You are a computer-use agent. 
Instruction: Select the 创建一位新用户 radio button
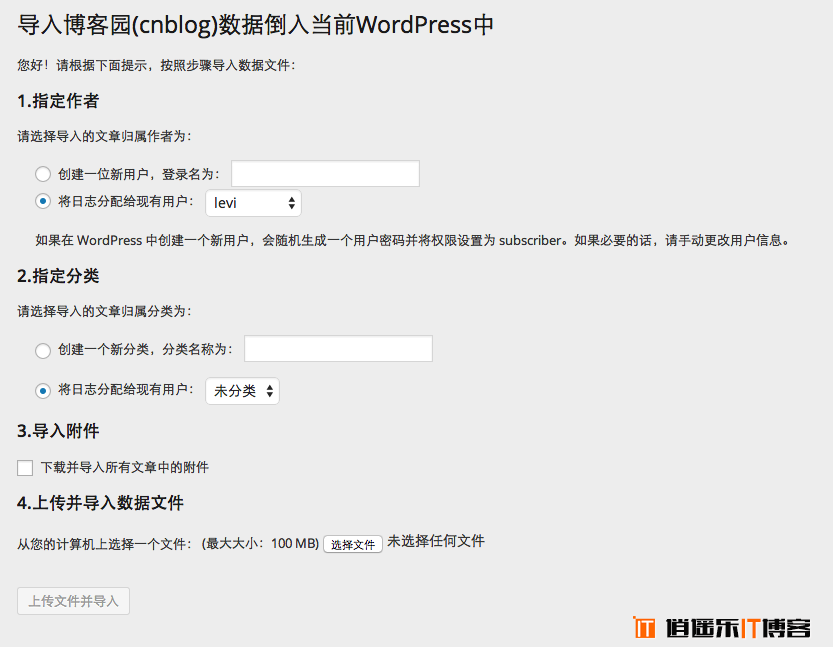click(42, 174)
